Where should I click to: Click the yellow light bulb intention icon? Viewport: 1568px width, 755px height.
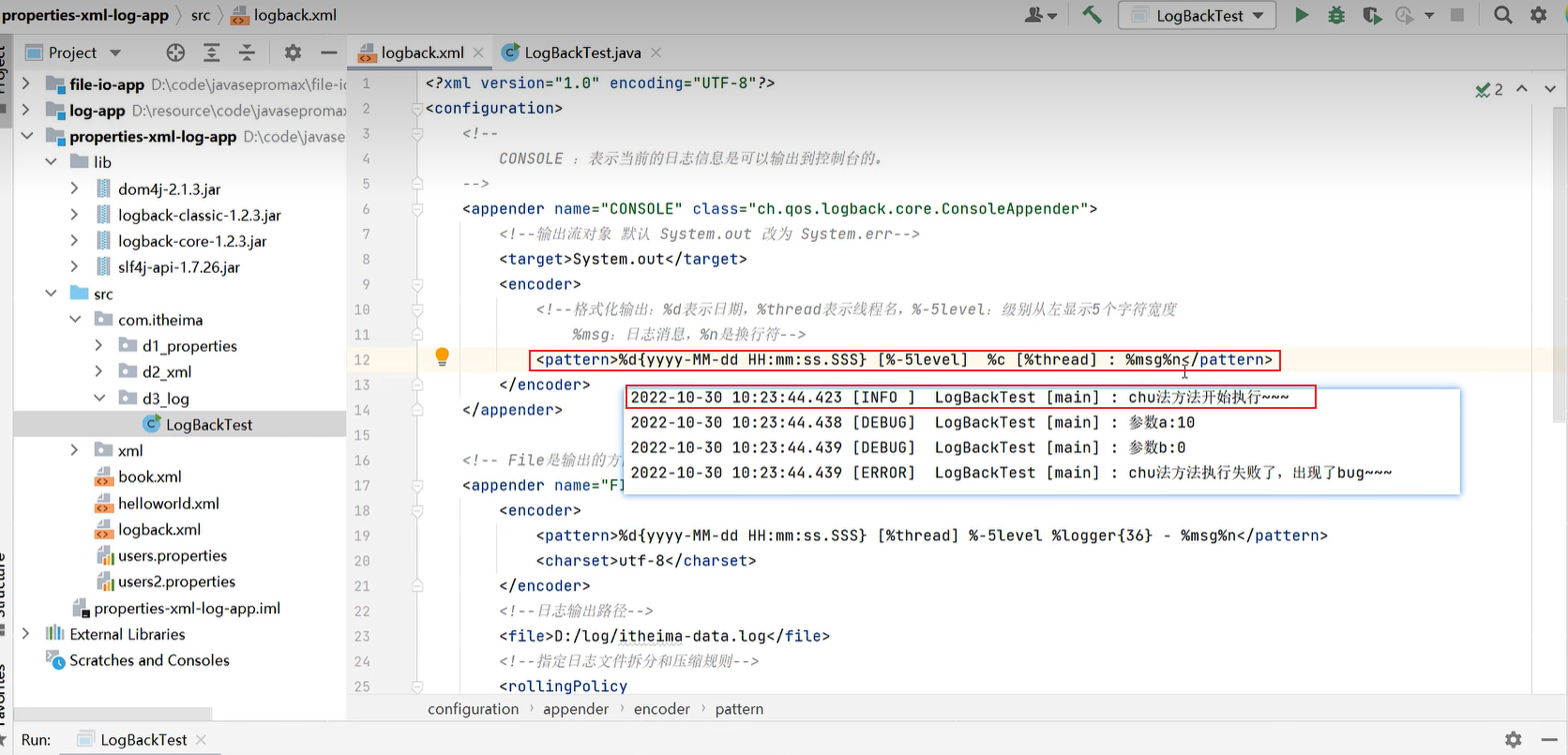coord(442,357)
